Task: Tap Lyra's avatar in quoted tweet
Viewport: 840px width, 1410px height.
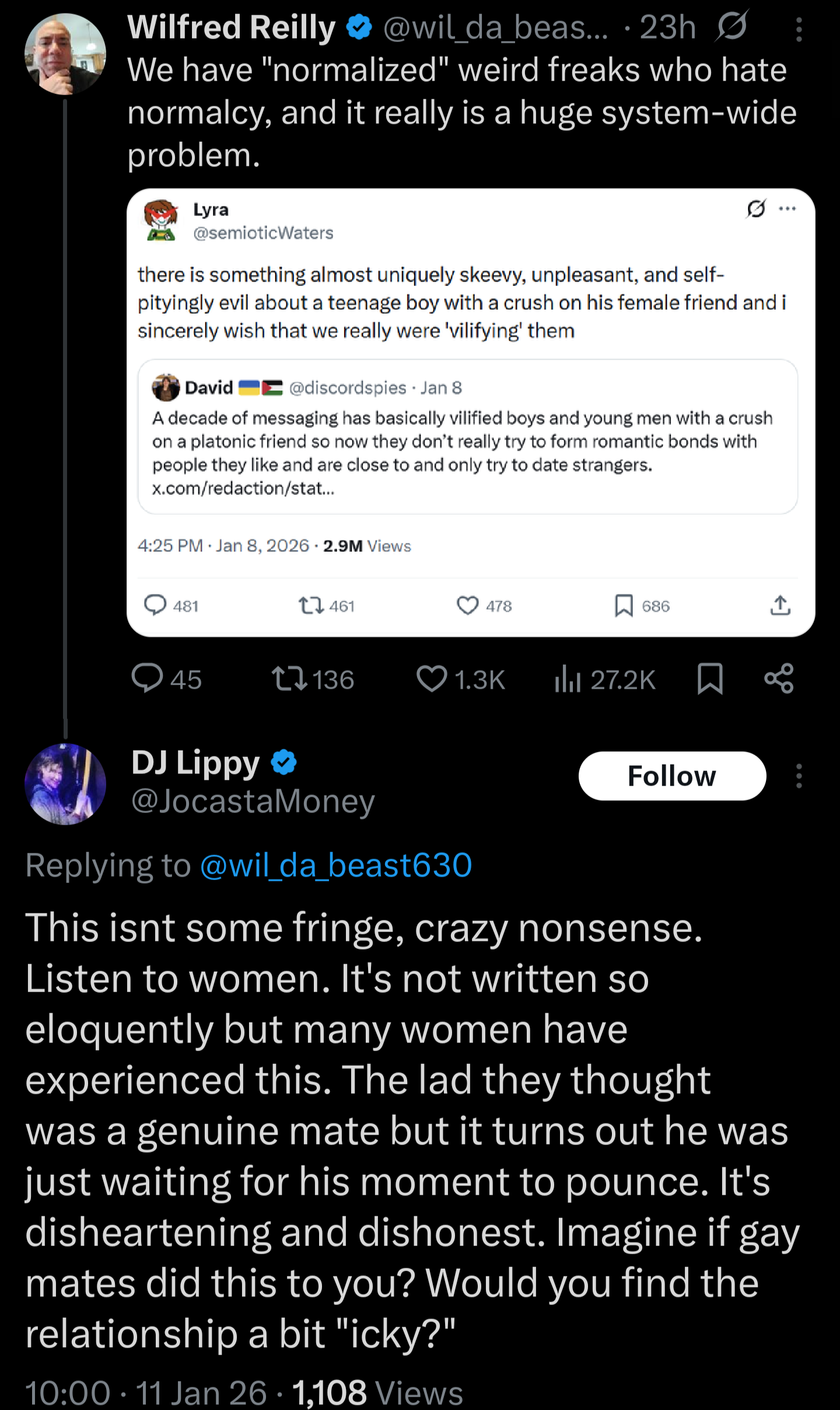Action: [161, 220]
